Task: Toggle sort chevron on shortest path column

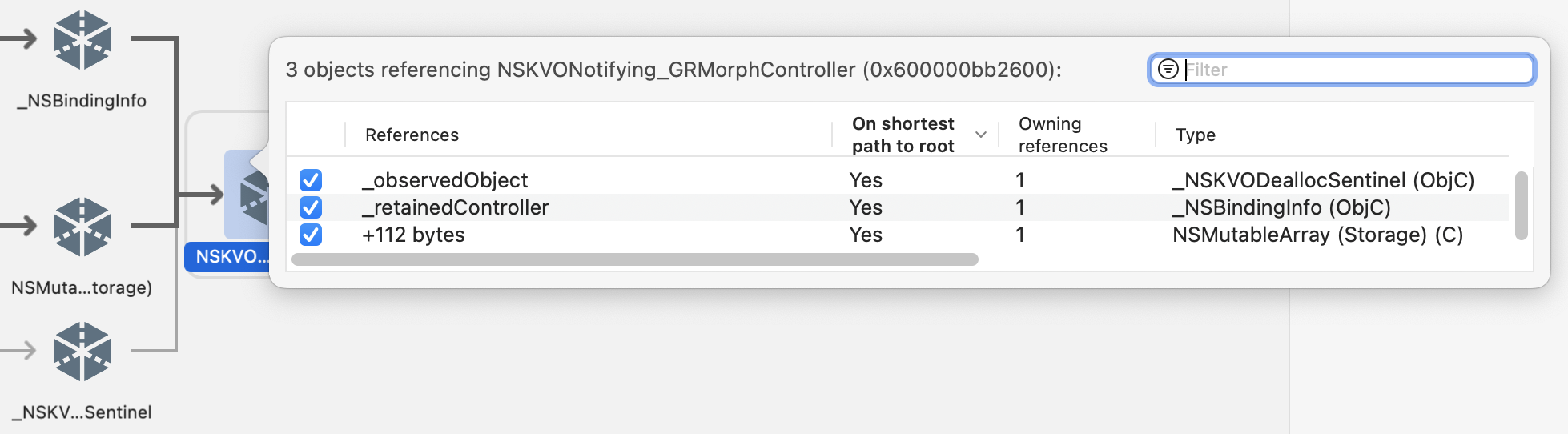Action: pos(981,135)
